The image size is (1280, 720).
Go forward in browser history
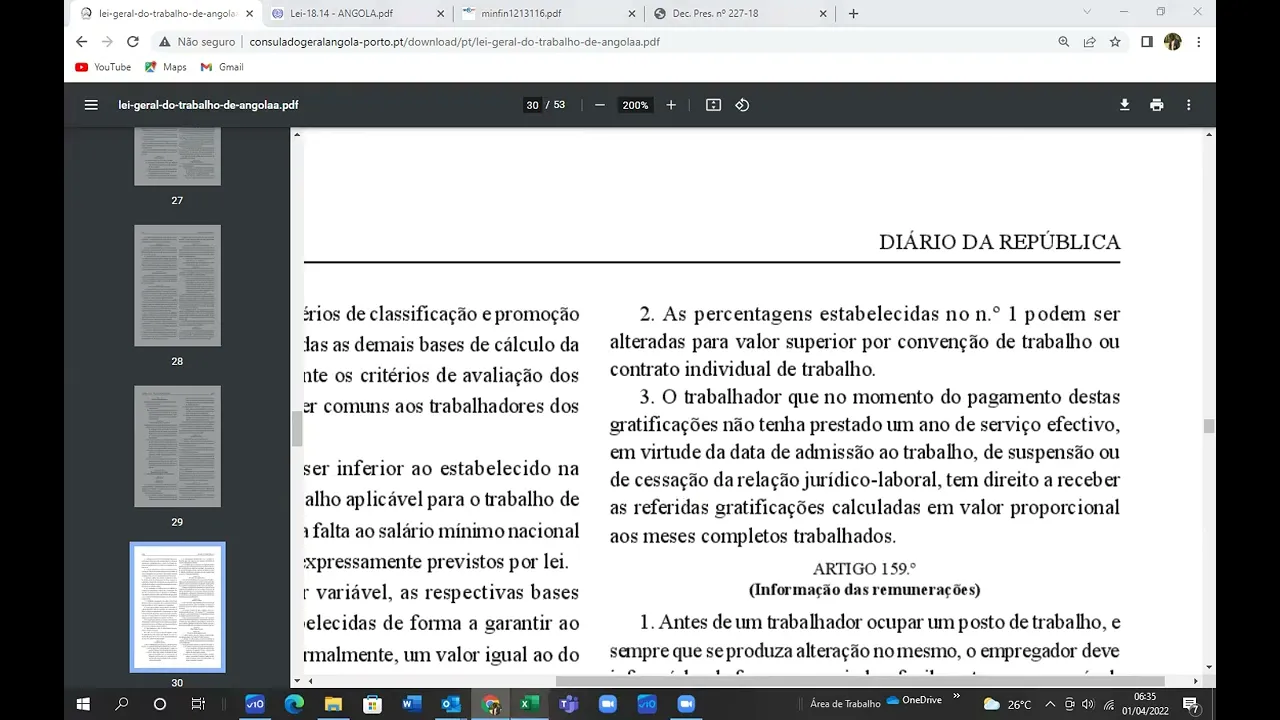[107, 42]
